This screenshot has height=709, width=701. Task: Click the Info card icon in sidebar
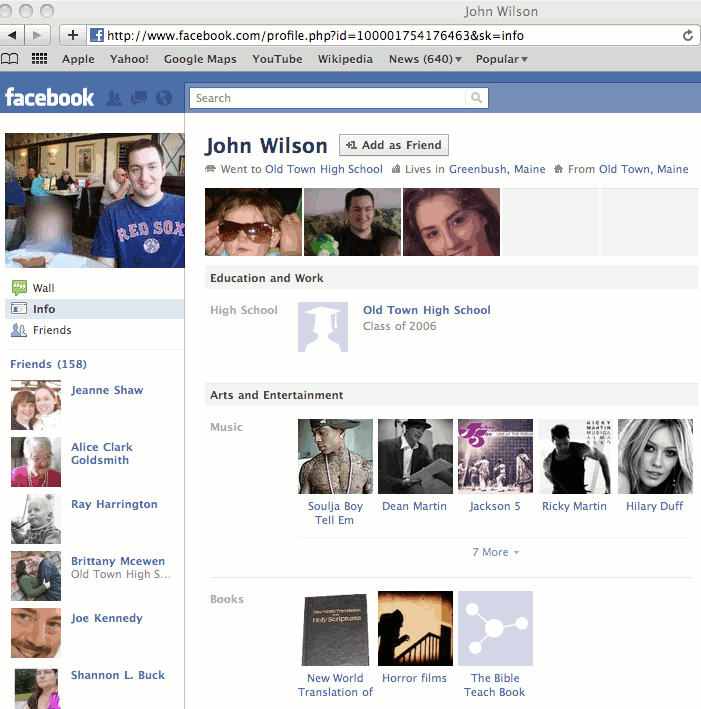click(x=19, y=308)
